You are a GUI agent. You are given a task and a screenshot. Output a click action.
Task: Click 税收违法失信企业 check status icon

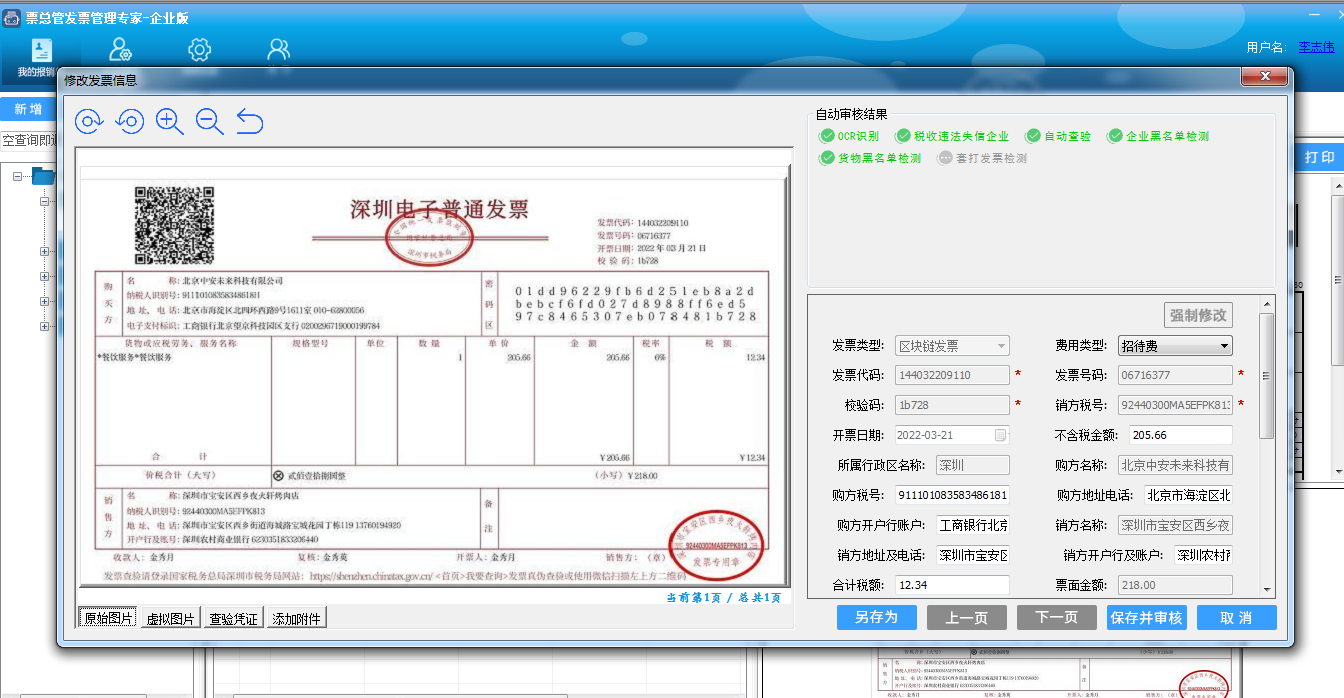tap(903, 136)
